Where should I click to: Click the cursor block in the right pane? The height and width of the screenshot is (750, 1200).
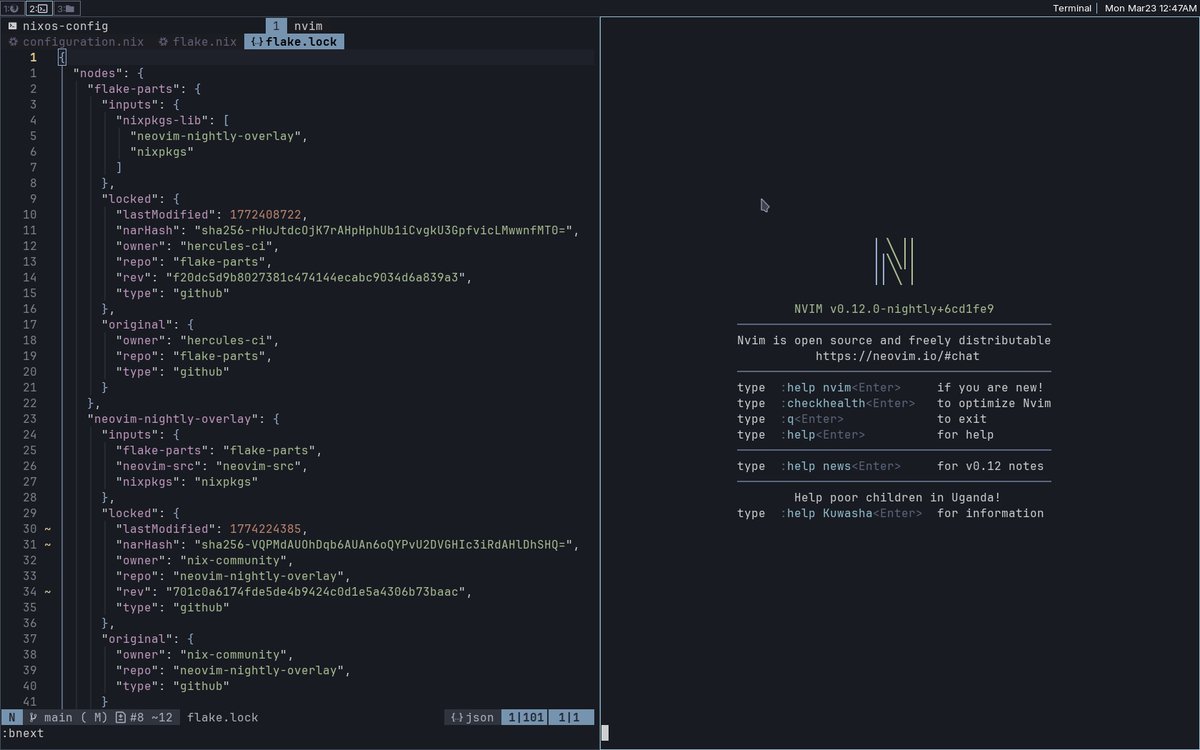605,733
